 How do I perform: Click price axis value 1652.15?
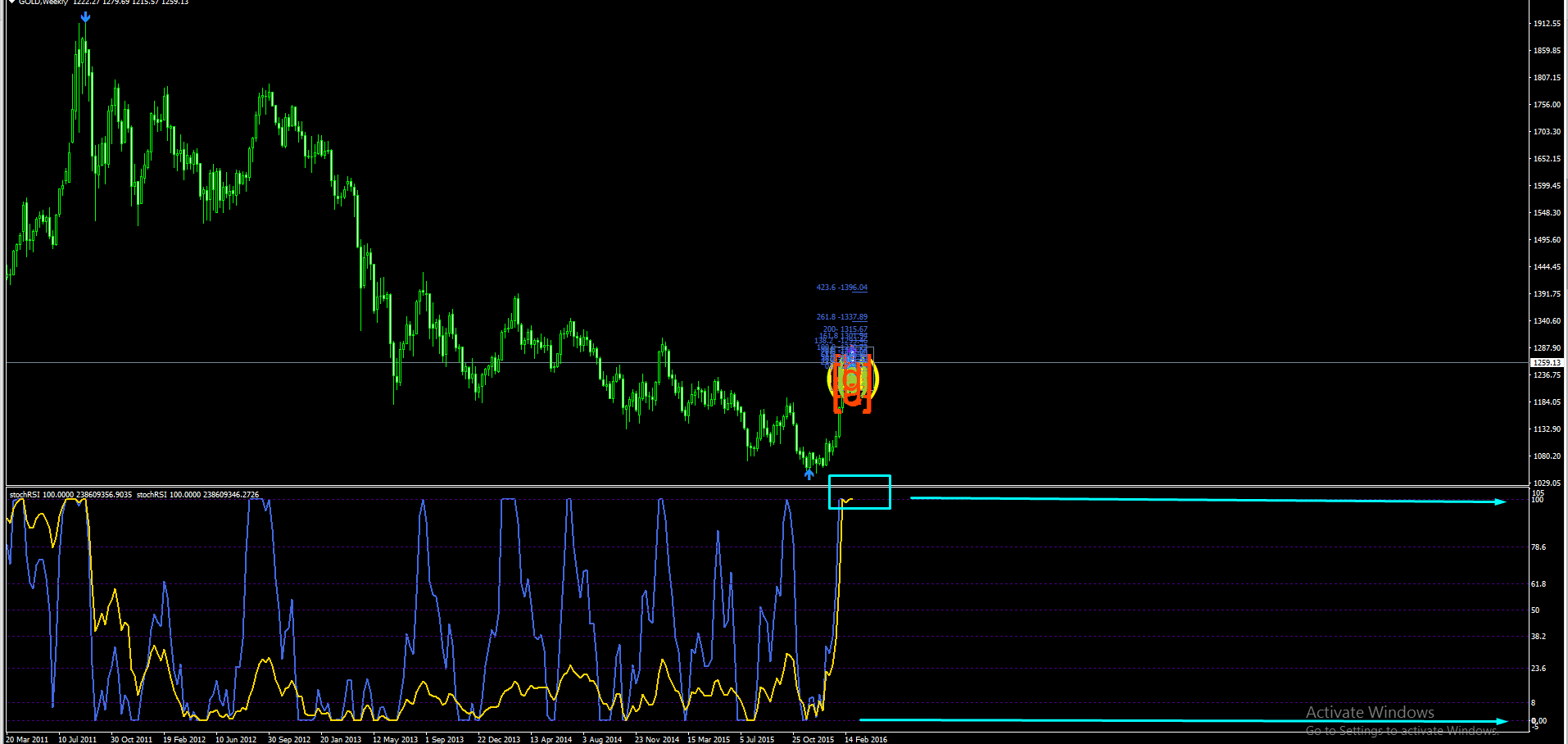click(x=1547, y=159)
